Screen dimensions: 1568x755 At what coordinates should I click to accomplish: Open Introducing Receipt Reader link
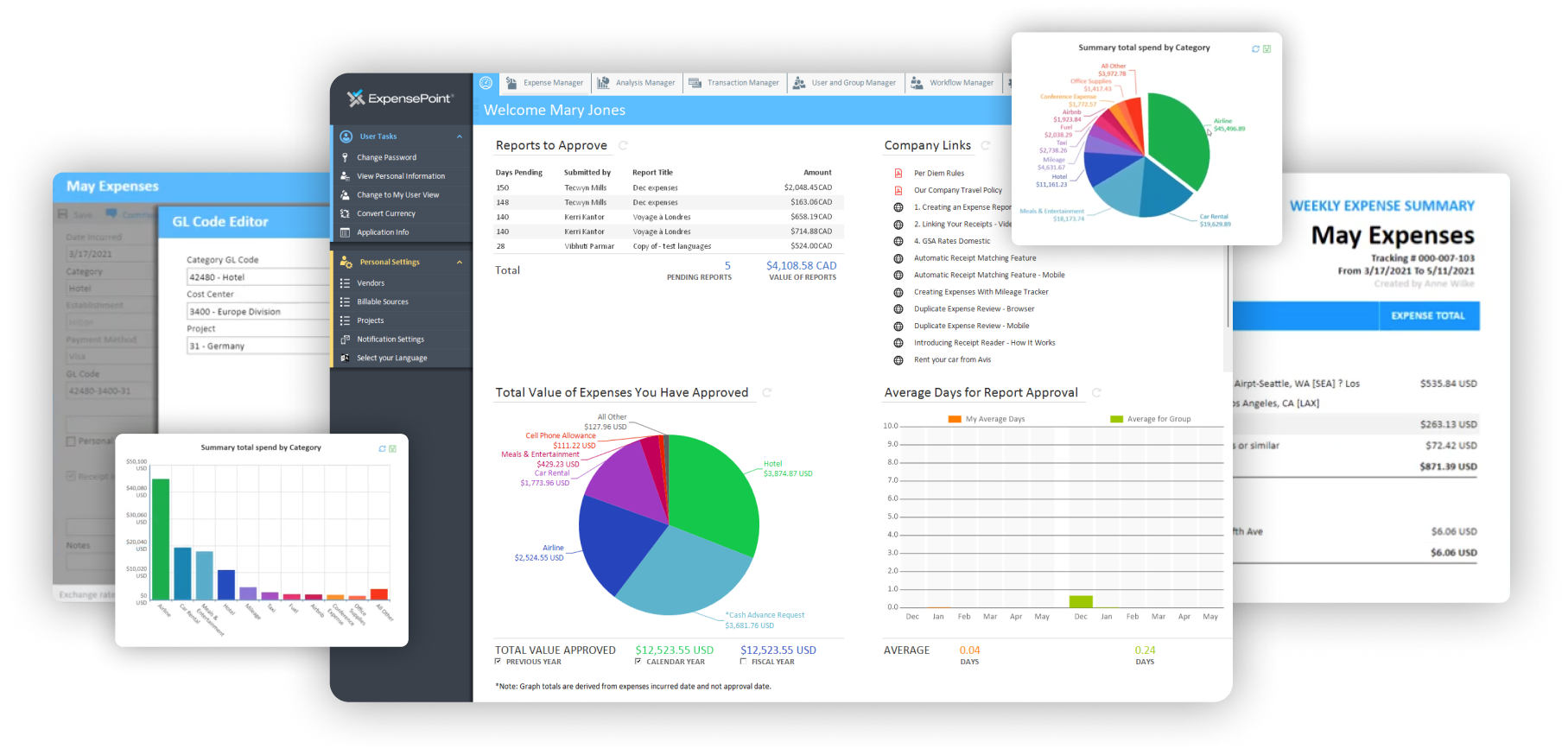(985, 343)
